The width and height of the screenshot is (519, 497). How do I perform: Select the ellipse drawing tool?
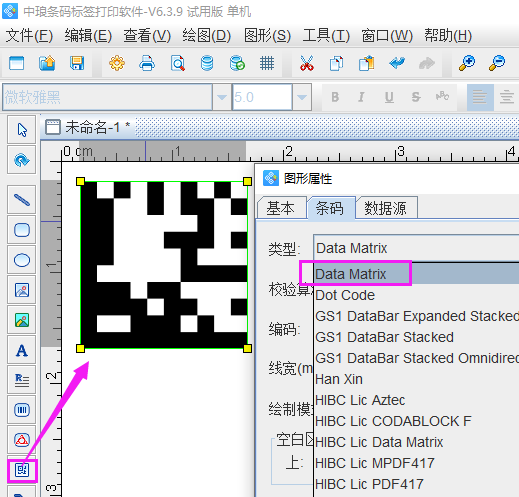22,260
